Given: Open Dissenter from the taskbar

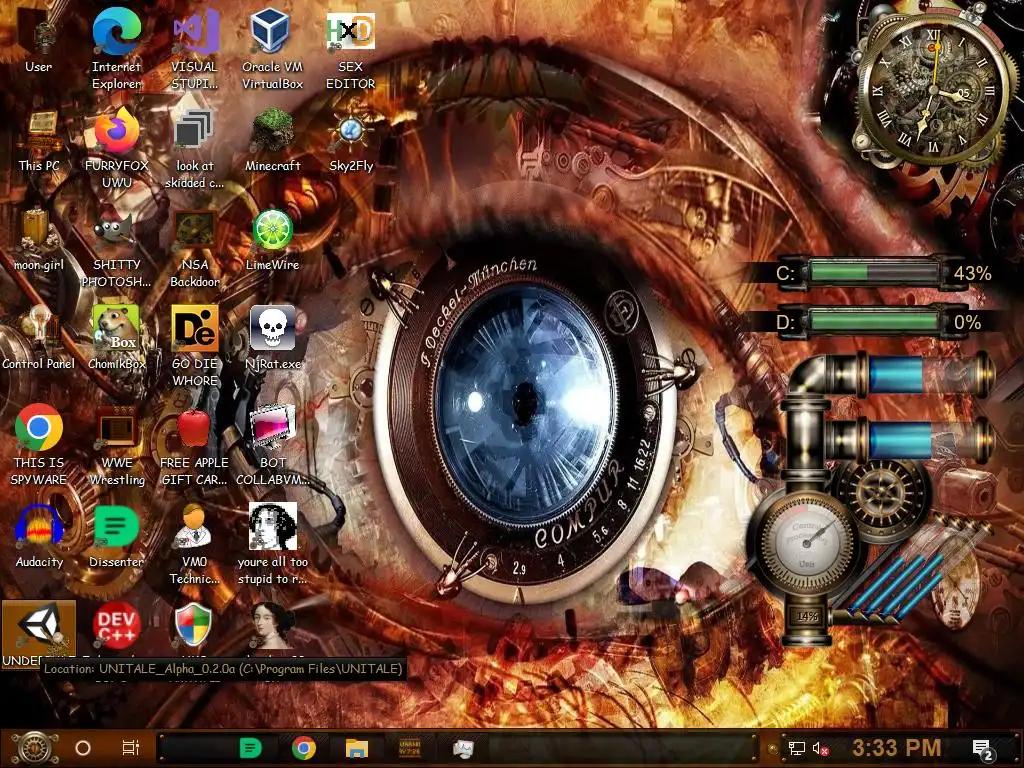Looking at the screenshot, I should (x=251, y=748).
